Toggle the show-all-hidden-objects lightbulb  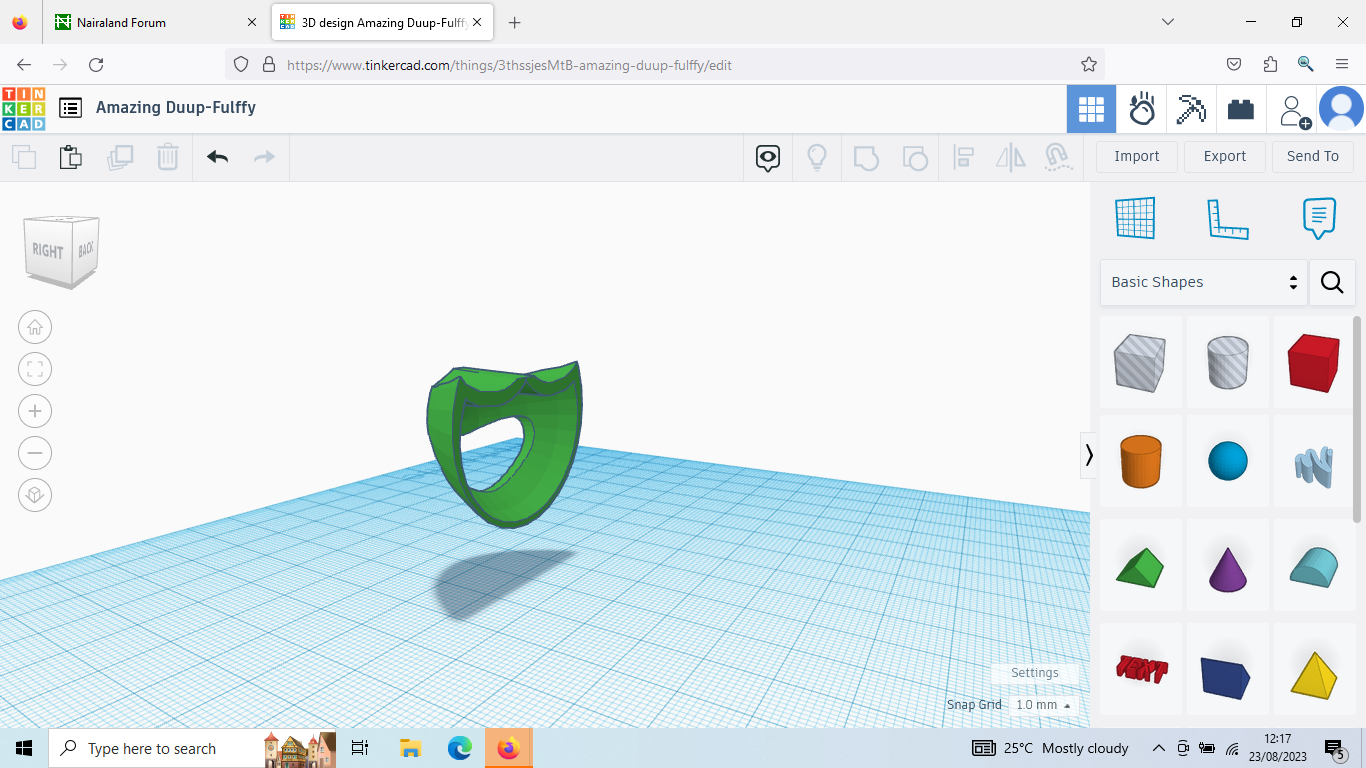coord(817,157)
